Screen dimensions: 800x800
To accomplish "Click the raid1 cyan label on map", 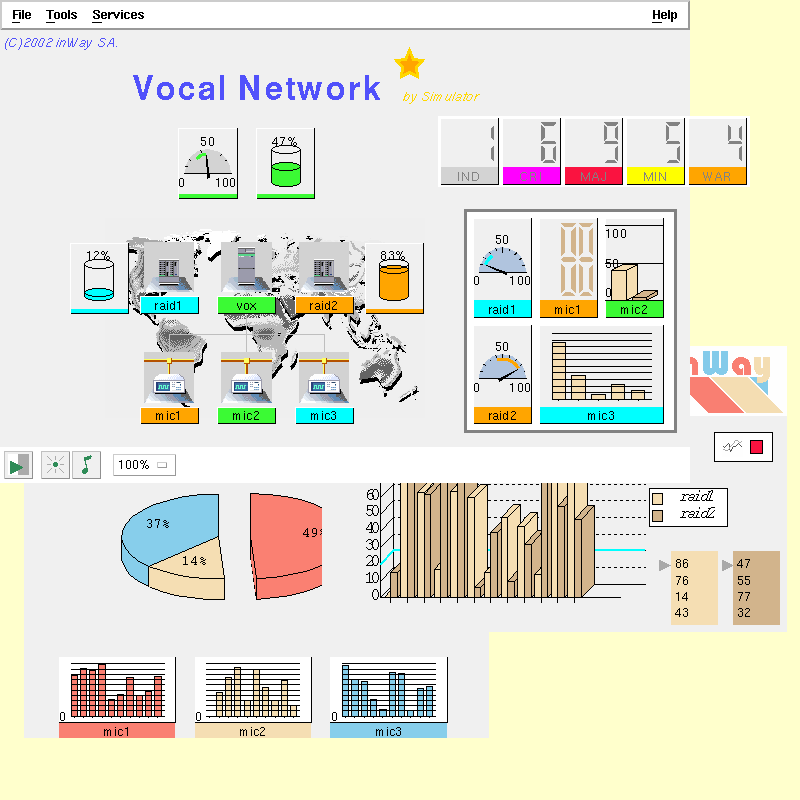I will pyautogui.click(x=169, y=305).
